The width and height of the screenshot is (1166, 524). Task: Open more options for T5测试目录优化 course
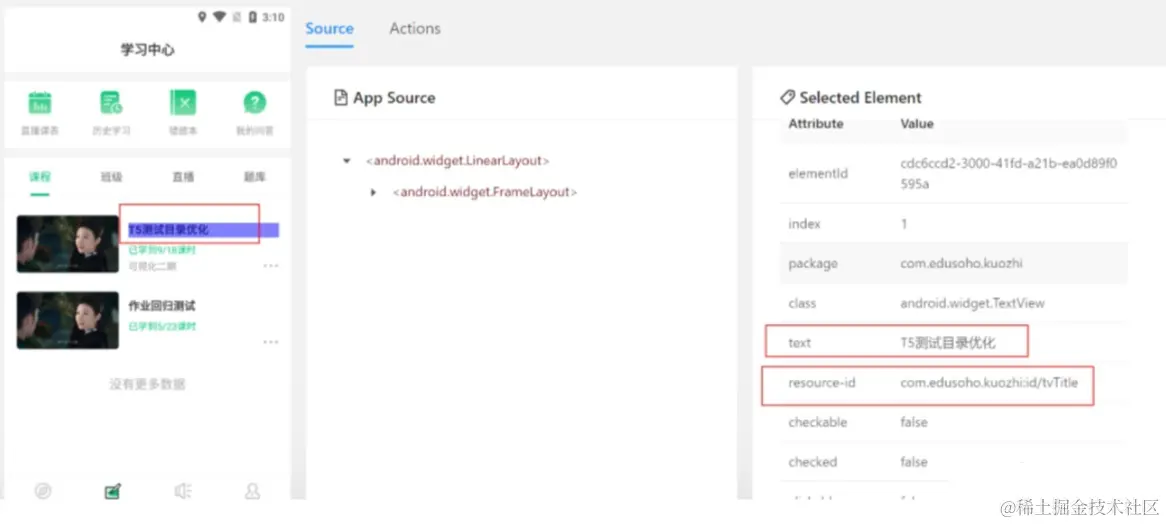[270, 266]
